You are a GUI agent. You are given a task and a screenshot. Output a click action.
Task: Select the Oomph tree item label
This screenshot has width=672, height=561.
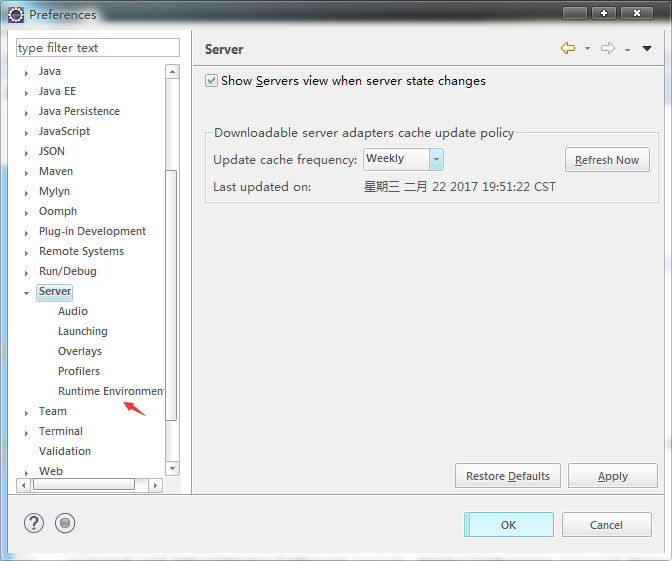click(58, 211)
